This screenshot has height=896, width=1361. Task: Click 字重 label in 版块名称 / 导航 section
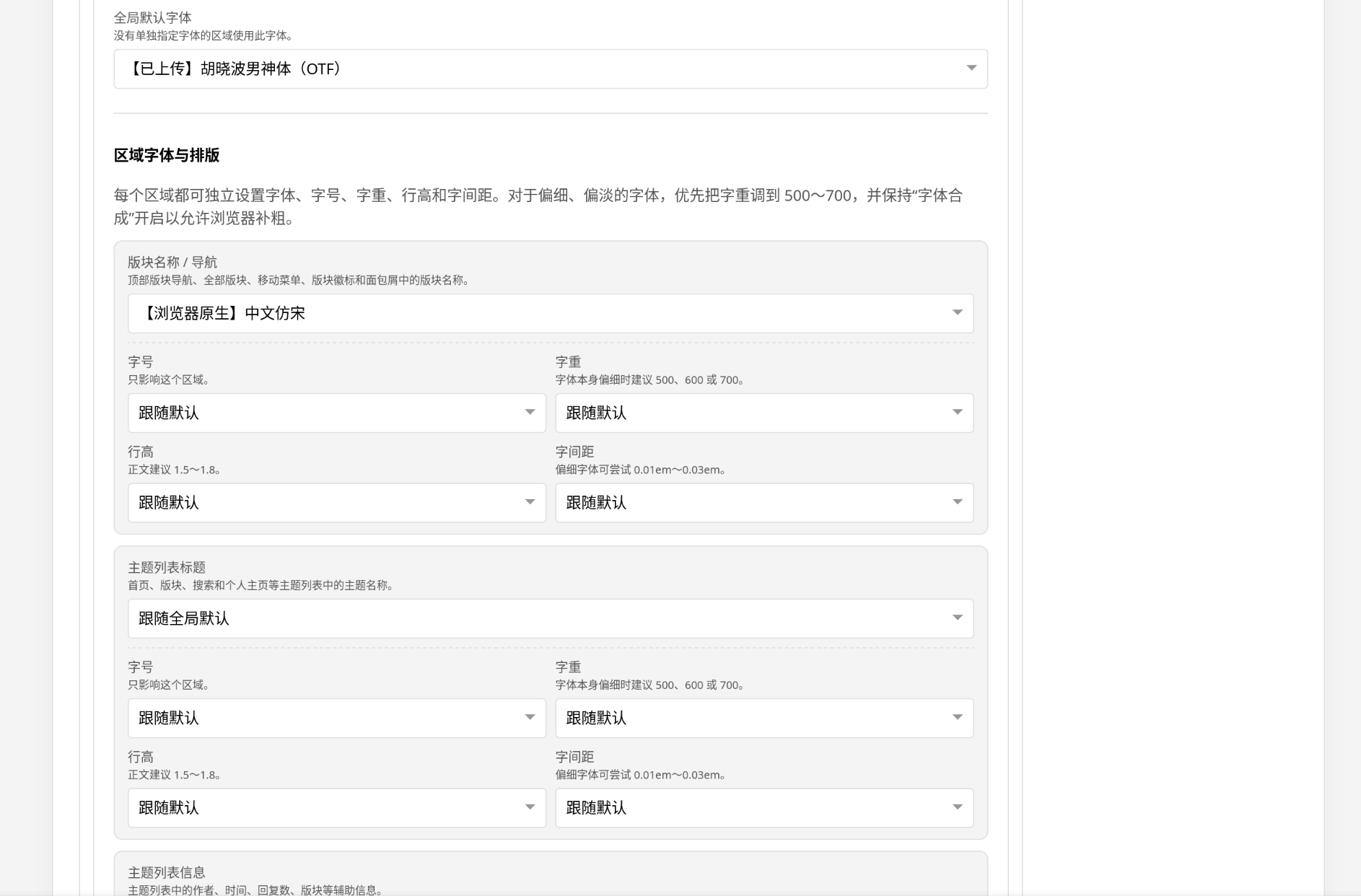point(569,361)
